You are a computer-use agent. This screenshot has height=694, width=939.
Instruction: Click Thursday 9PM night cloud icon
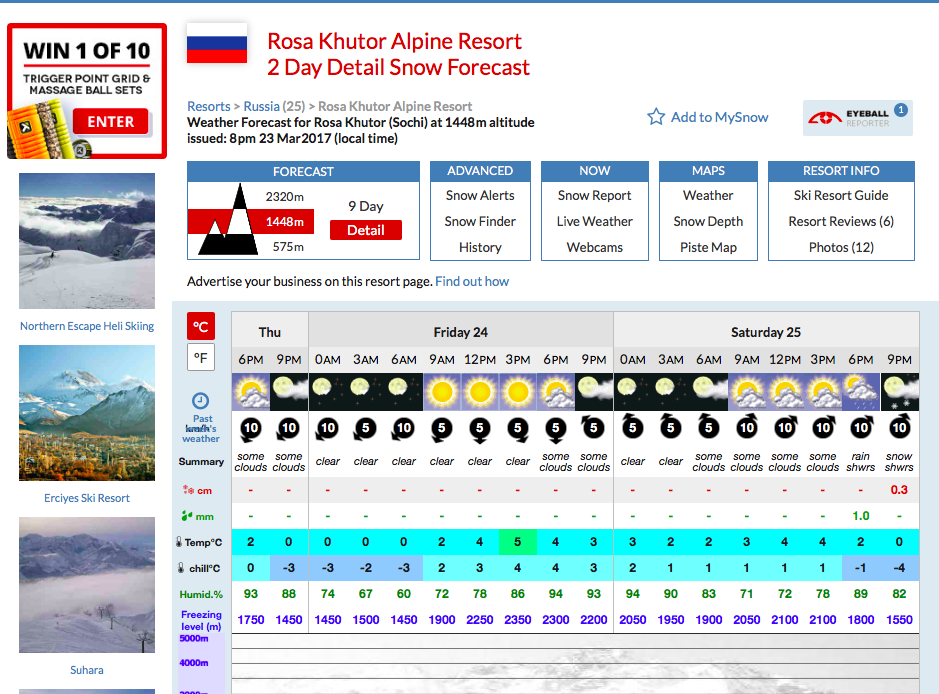pos(289,392)
